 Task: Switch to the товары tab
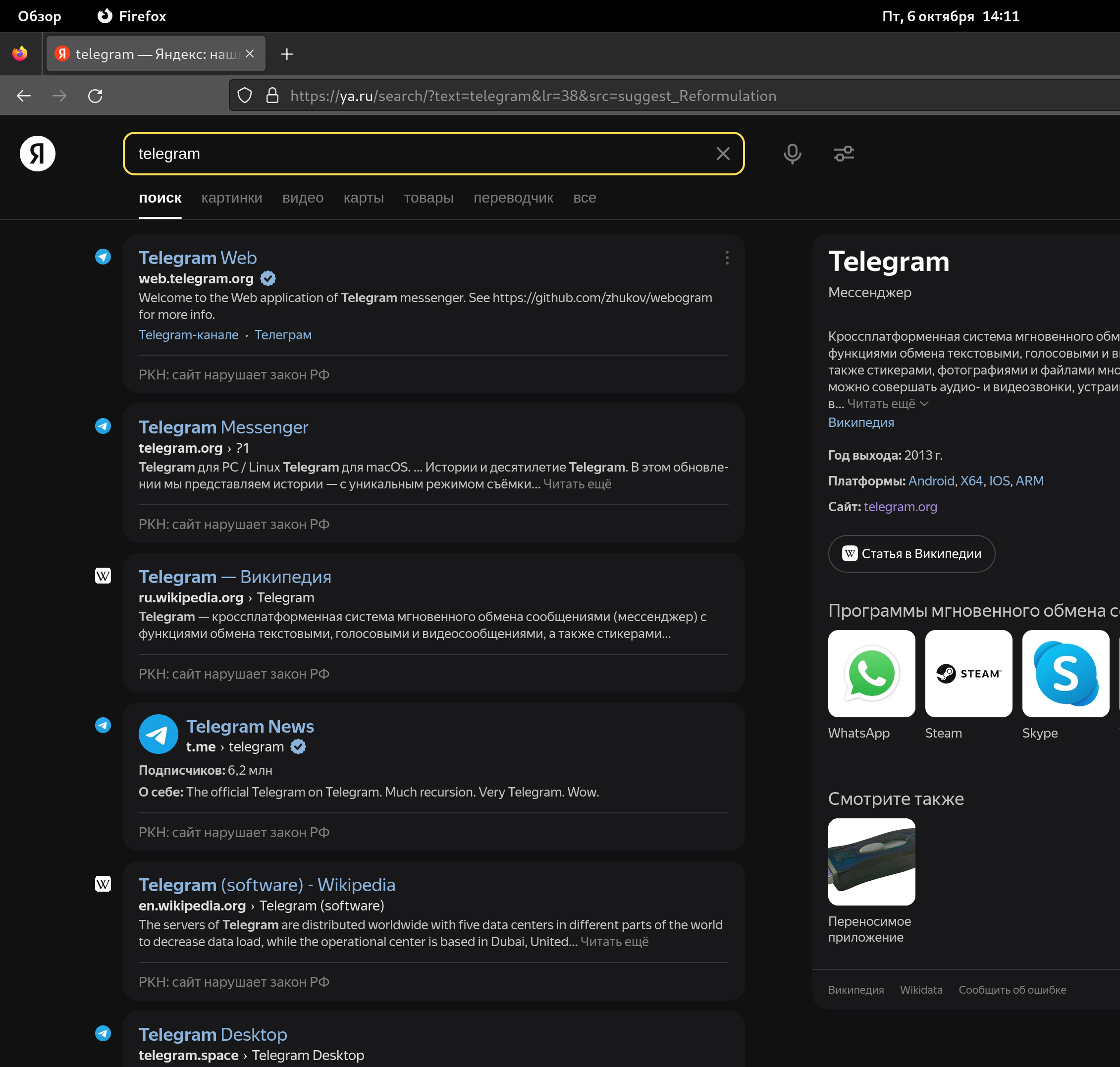(x=429, y=198)
